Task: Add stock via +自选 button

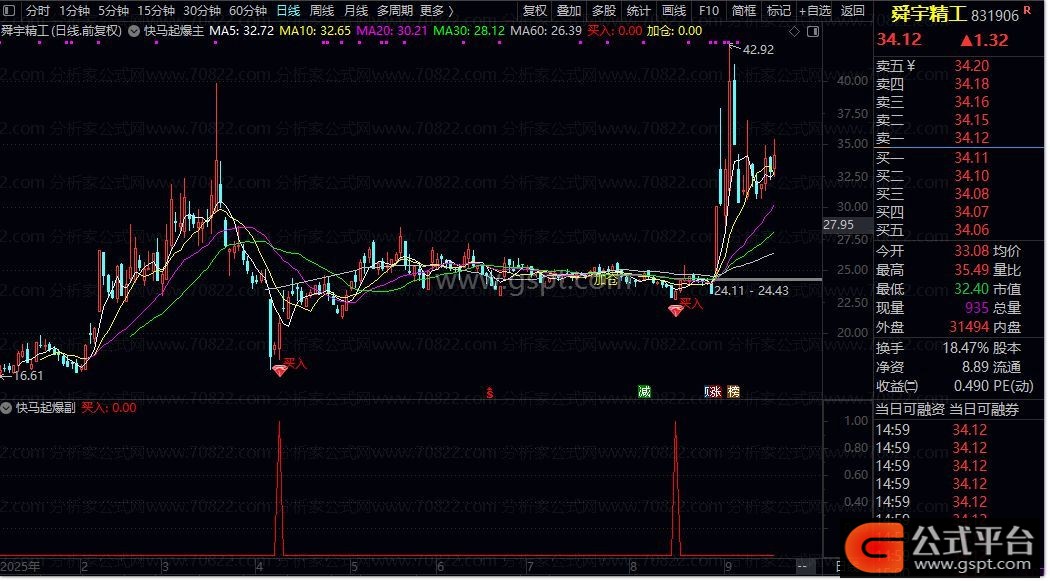Action: (815, 11)
